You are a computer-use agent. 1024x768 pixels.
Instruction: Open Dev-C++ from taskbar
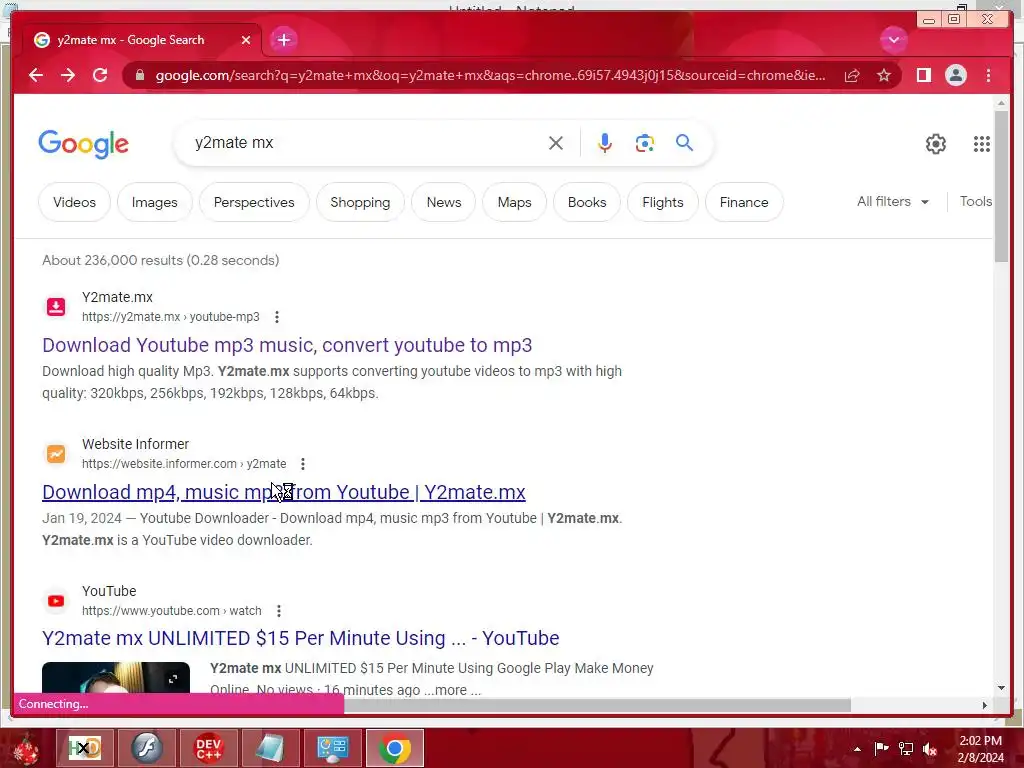point(208,748)
